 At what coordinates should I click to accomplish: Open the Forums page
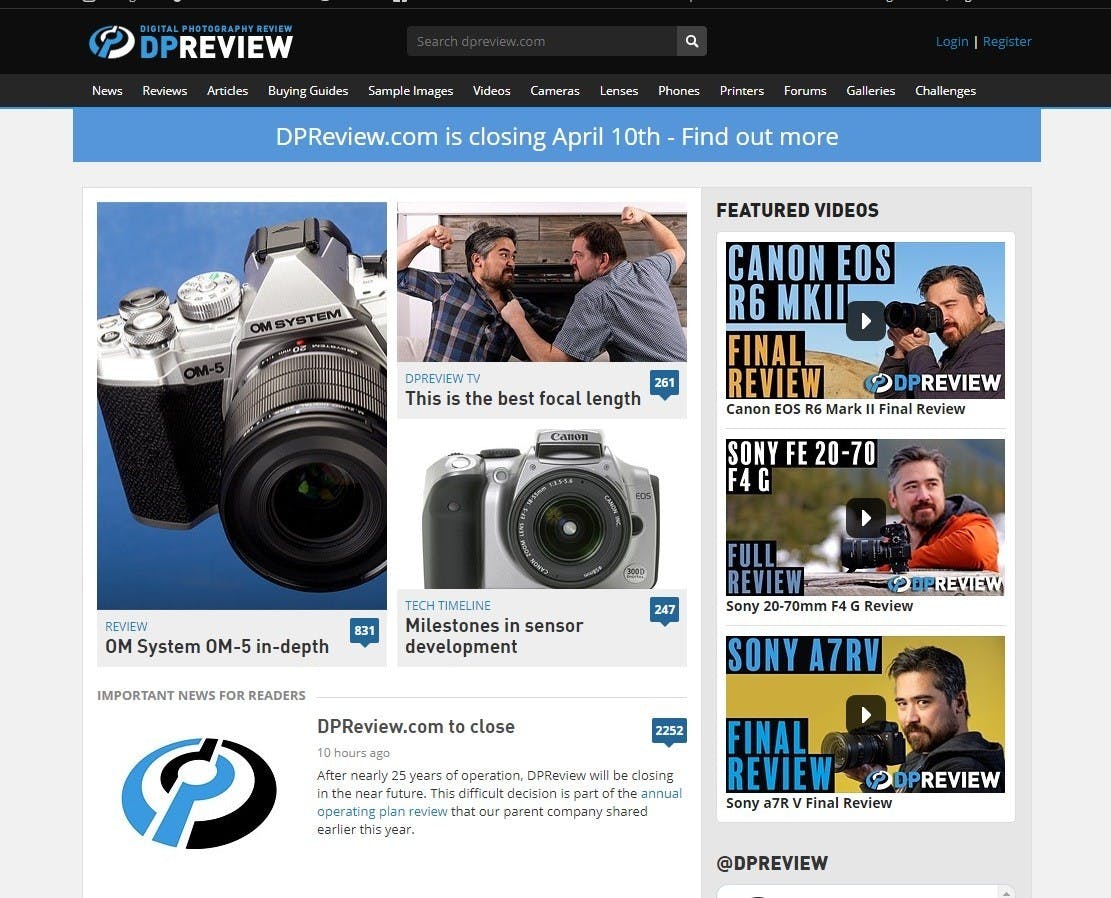(805, 91)
